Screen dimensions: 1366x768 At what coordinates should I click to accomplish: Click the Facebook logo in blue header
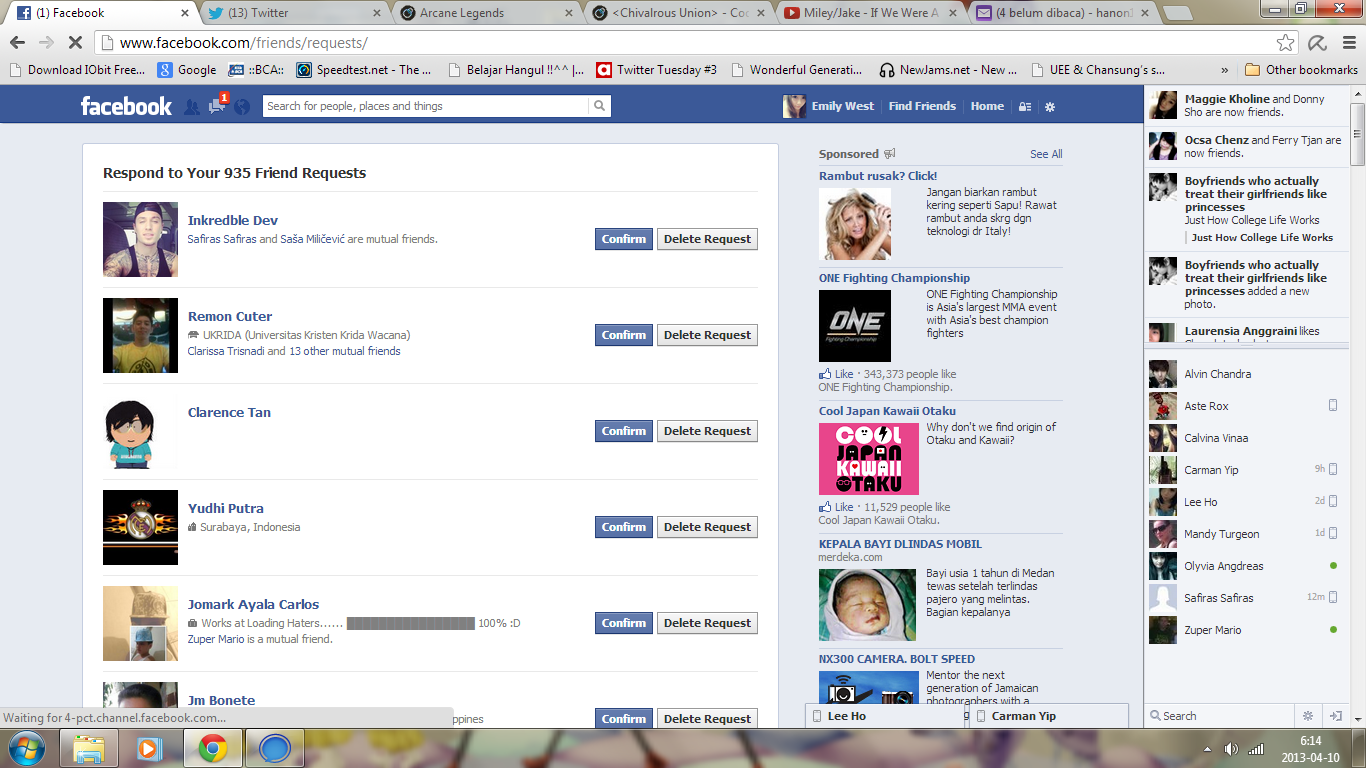126,106
